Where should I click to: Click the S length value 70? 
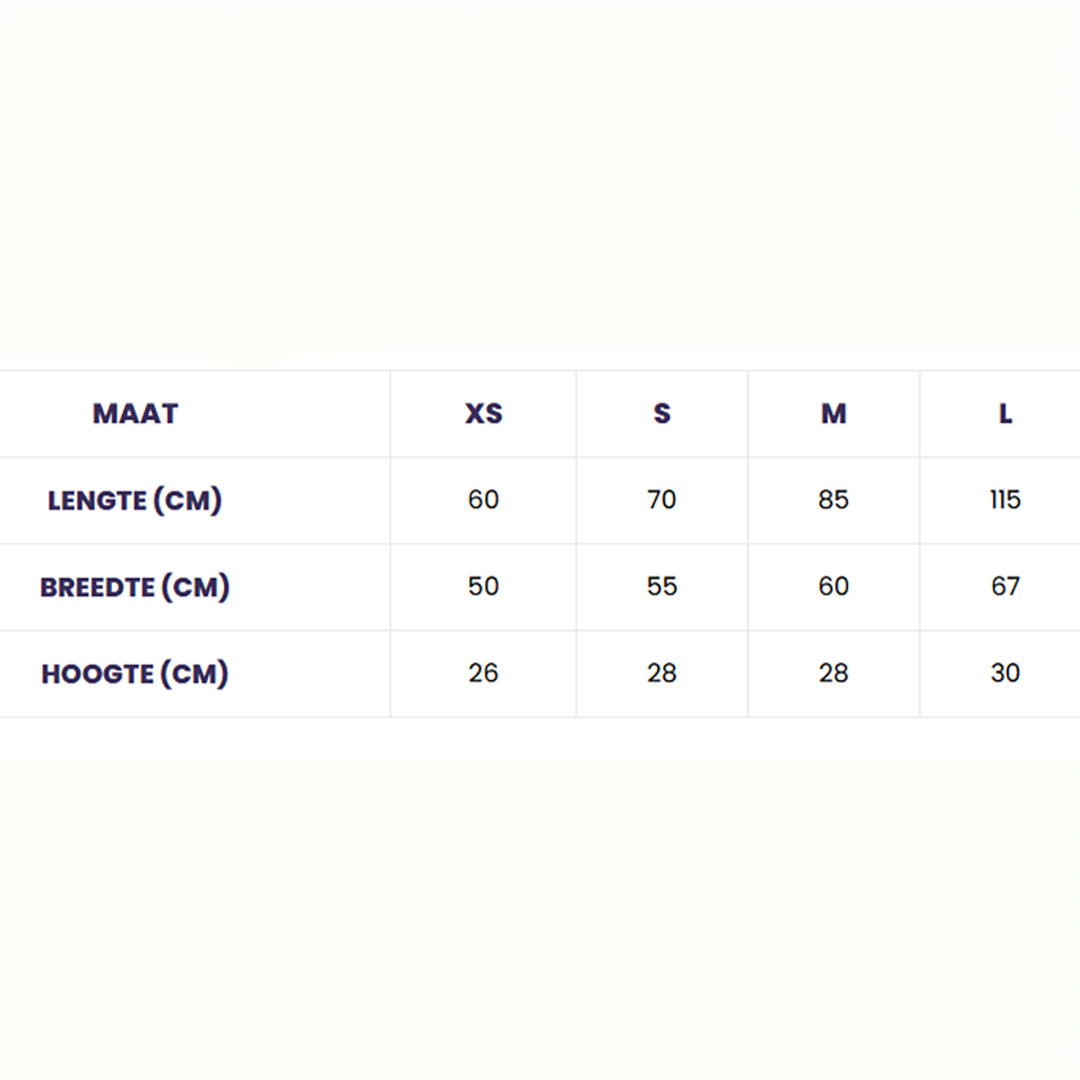click(662, 500)
